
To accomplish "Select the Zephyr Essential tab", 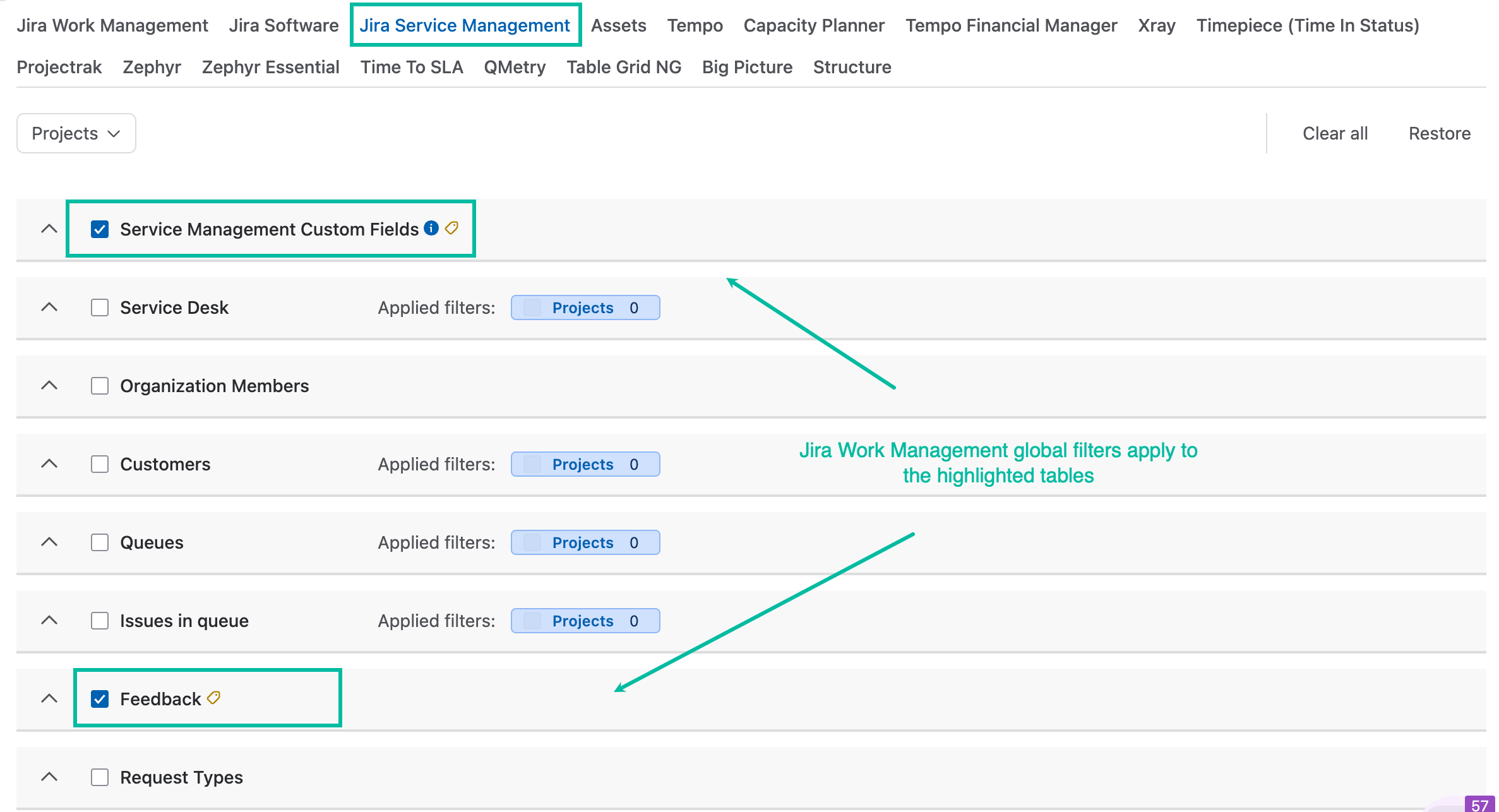I will [x=271, y=67].
